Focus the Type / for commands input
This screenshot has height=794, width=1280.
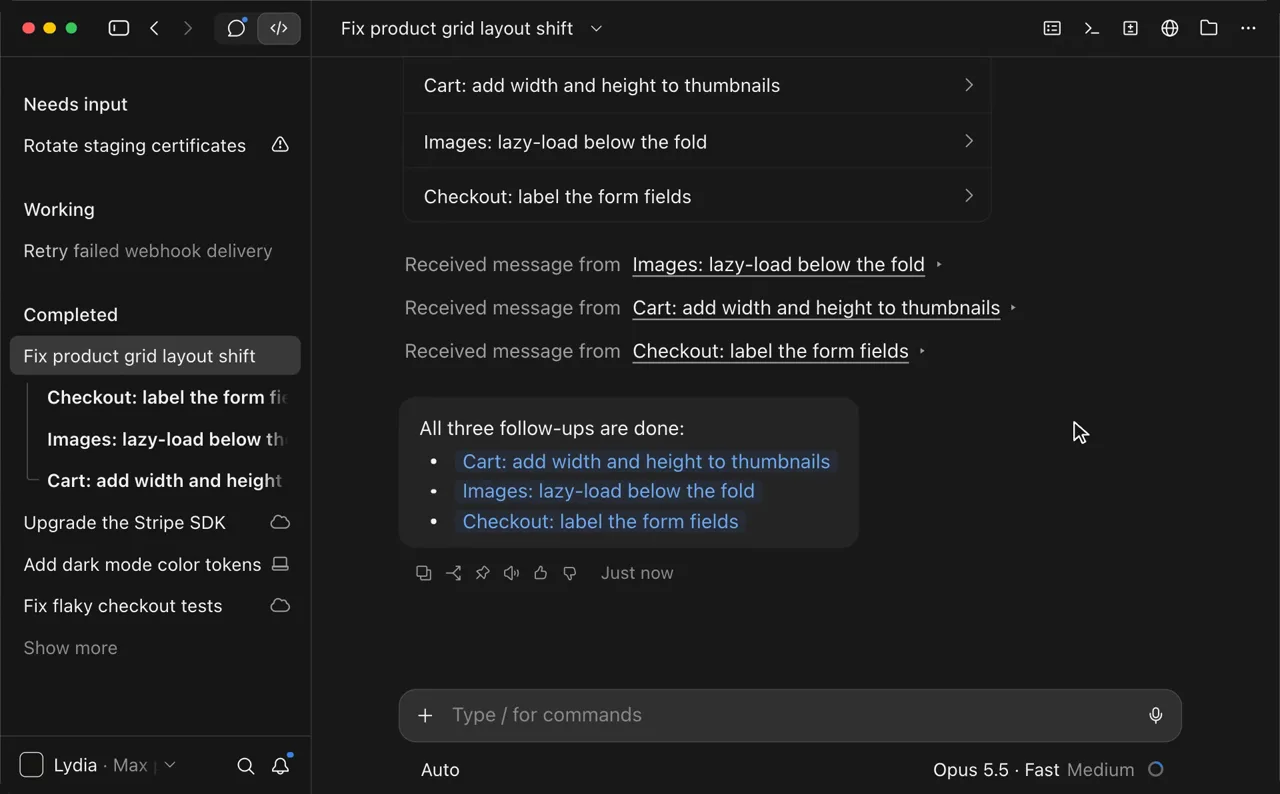[790, 715]
